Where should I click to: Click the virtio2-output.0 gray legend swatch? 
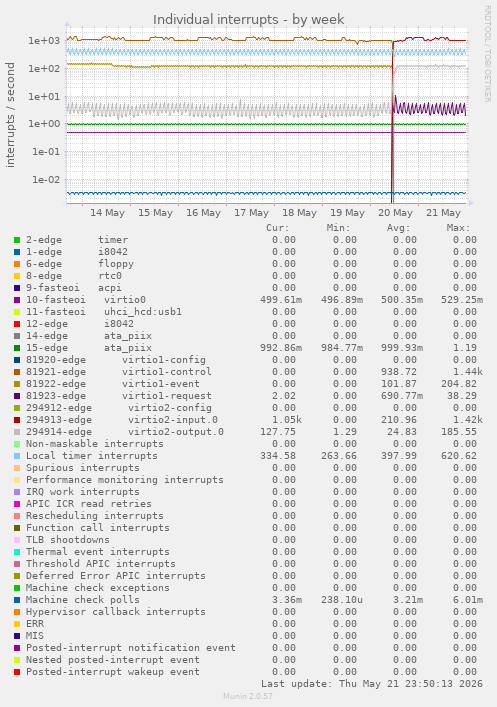point(17,432)
